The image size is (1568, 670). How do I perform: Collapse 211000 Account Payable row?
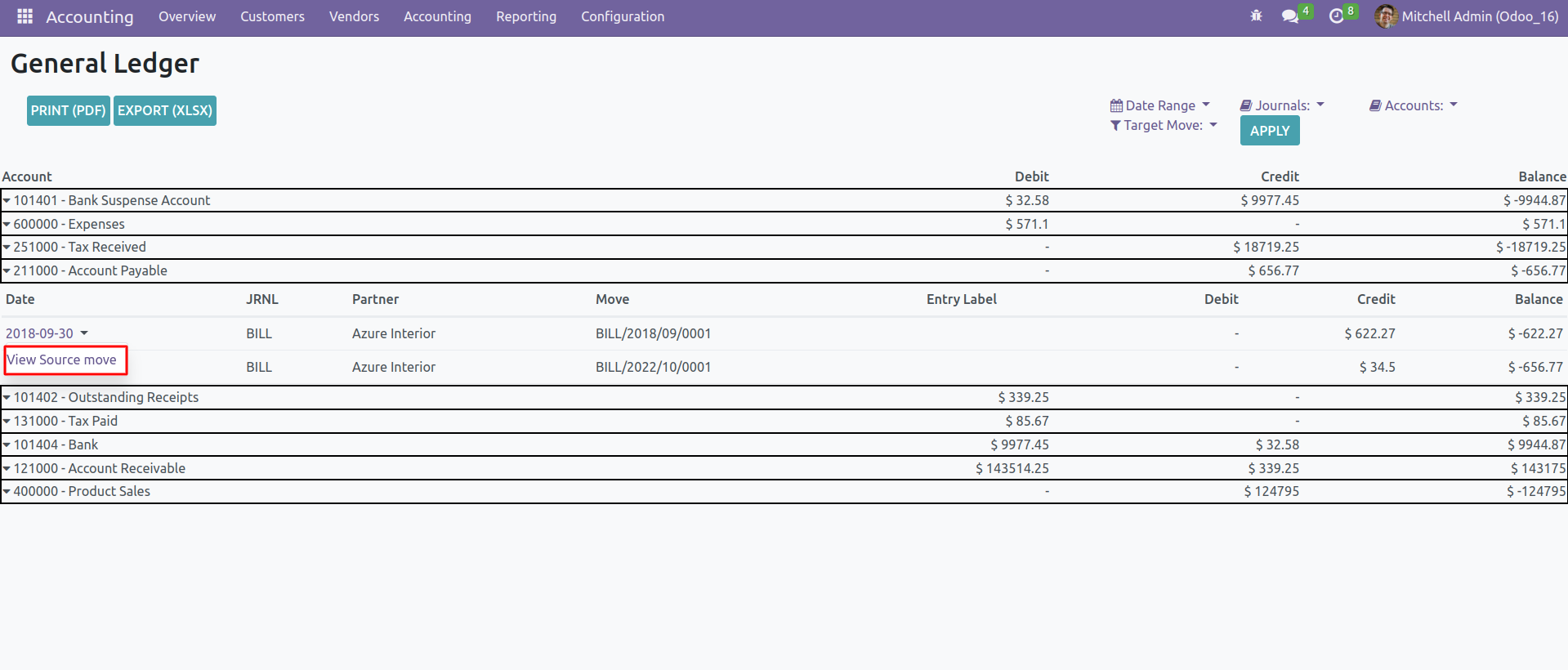coord(7,270)
